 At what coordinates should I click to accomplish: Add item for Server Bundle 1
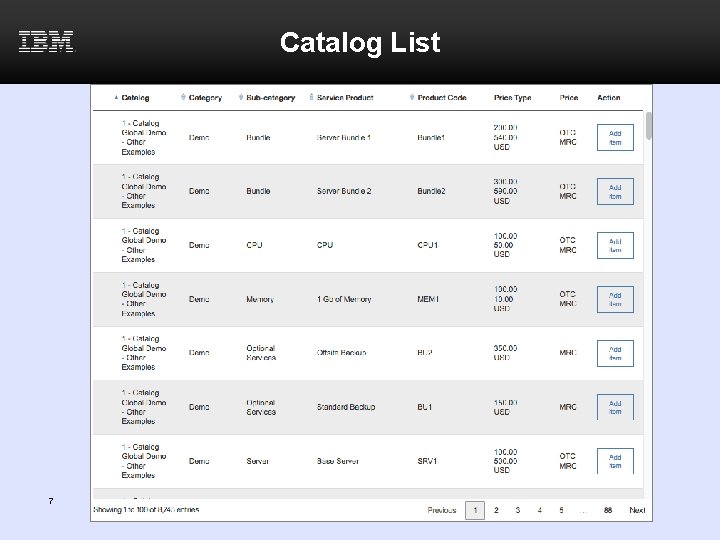(615, 137)
